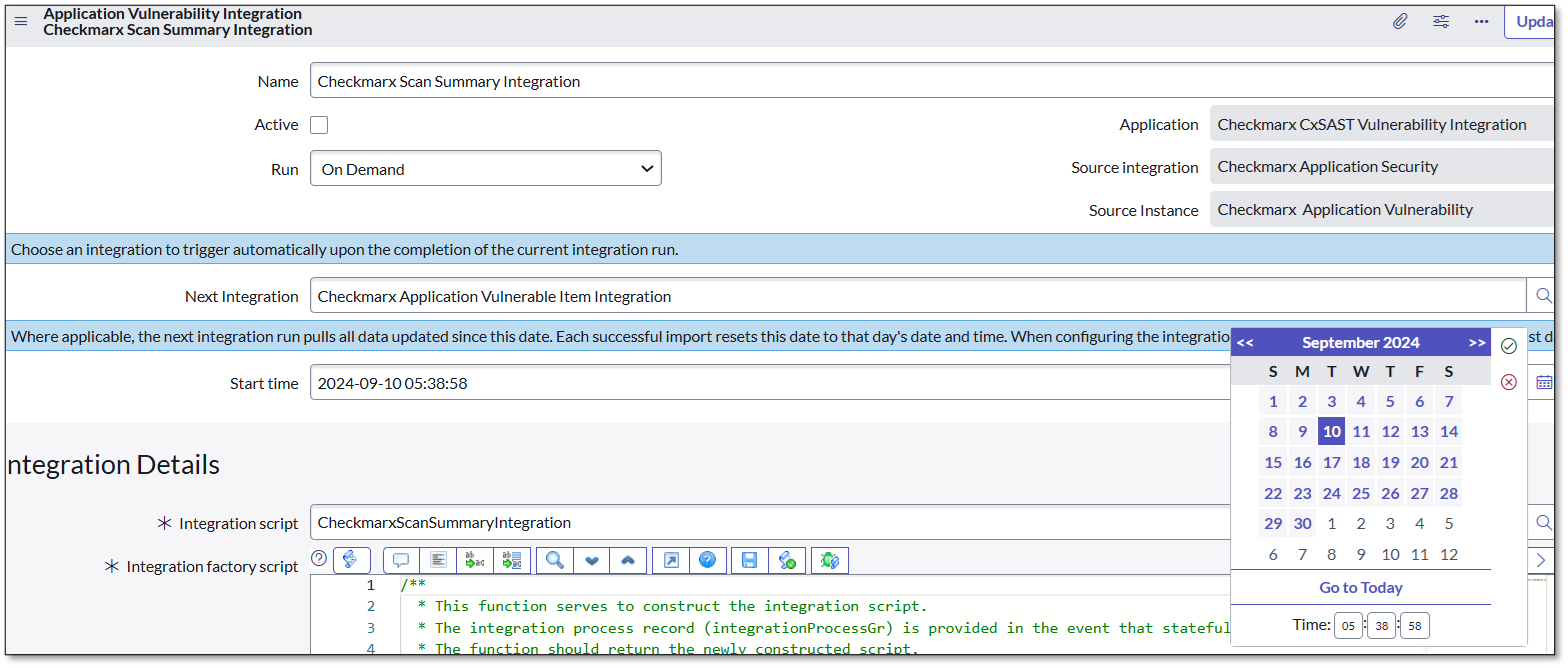Click the Next Integration input field
The height and width of the screenshot is (668, 1568).
pyautogui.click(x=917, y=296)
